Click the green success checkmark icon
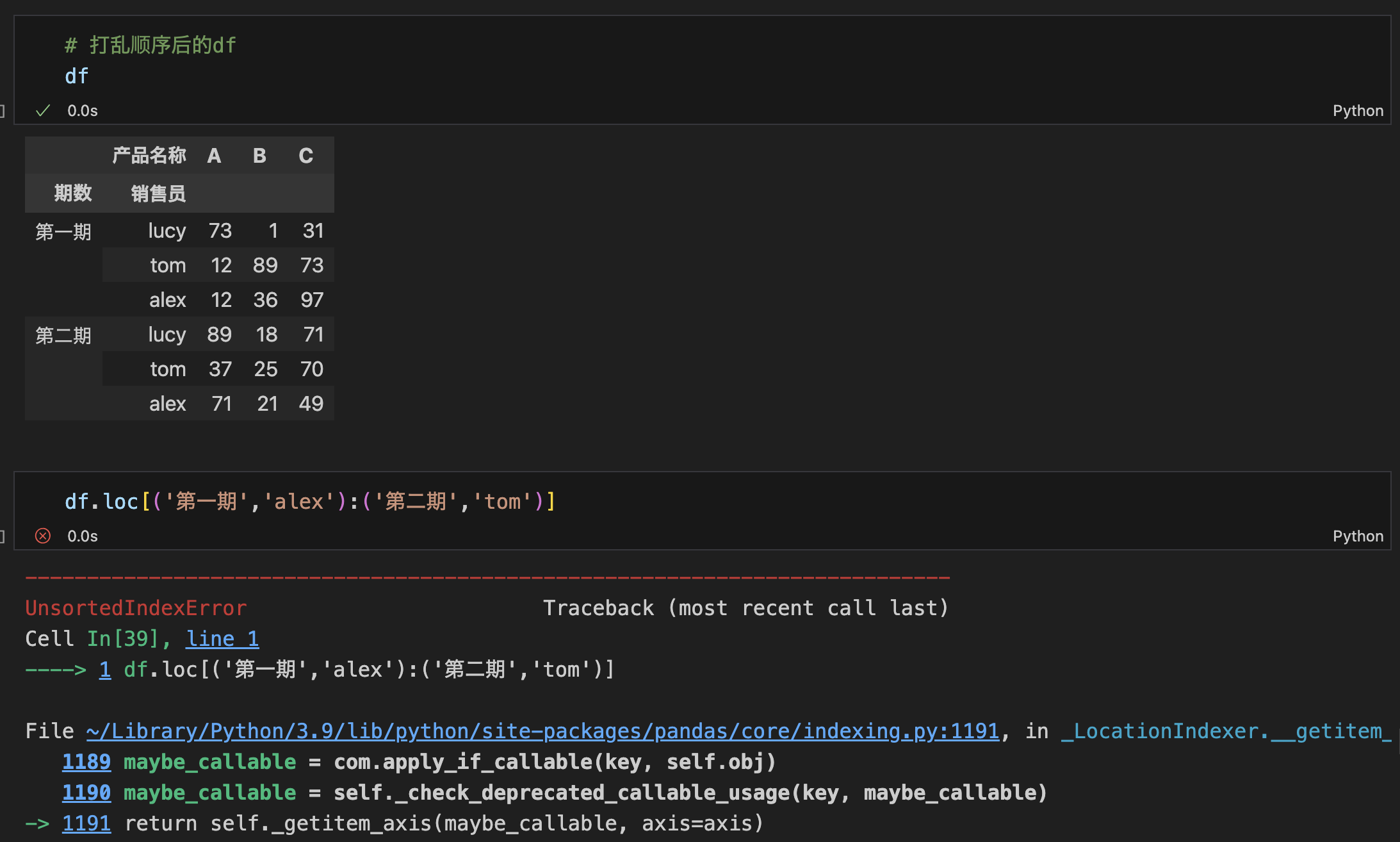The width and height of the screenshot is (1400, 842). pyautogui.click(x=43, y=111)
